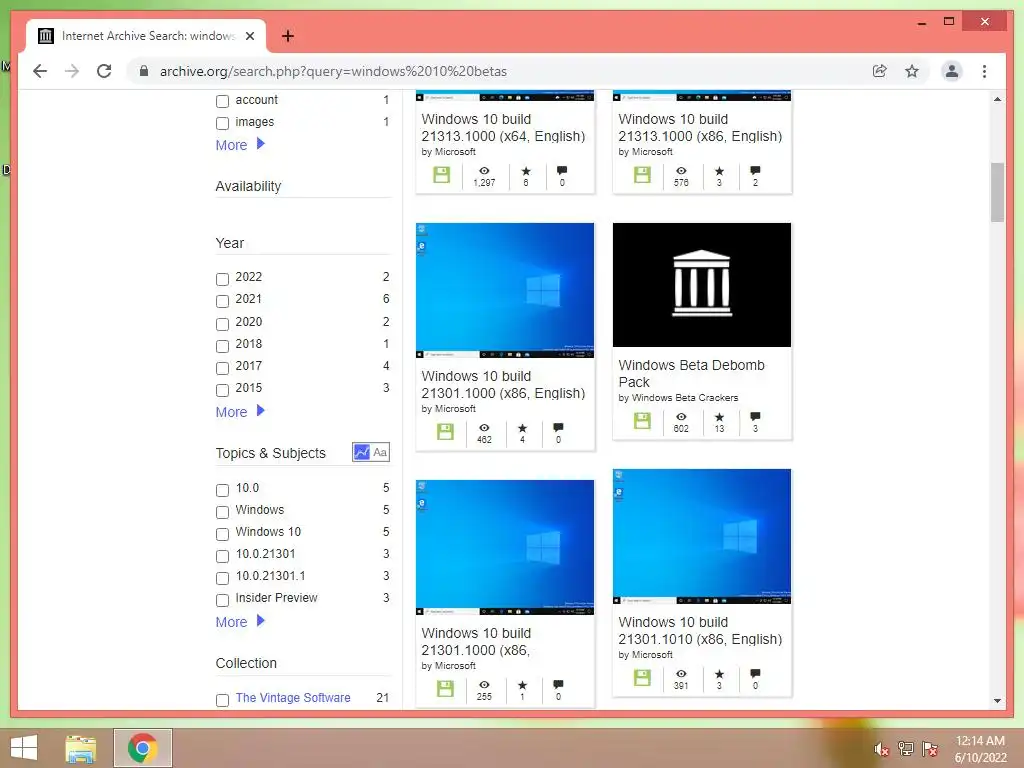Screen dimensions: 1024x768
Task: Click the views eye with 462 views
Action: (x=484, y=428)
